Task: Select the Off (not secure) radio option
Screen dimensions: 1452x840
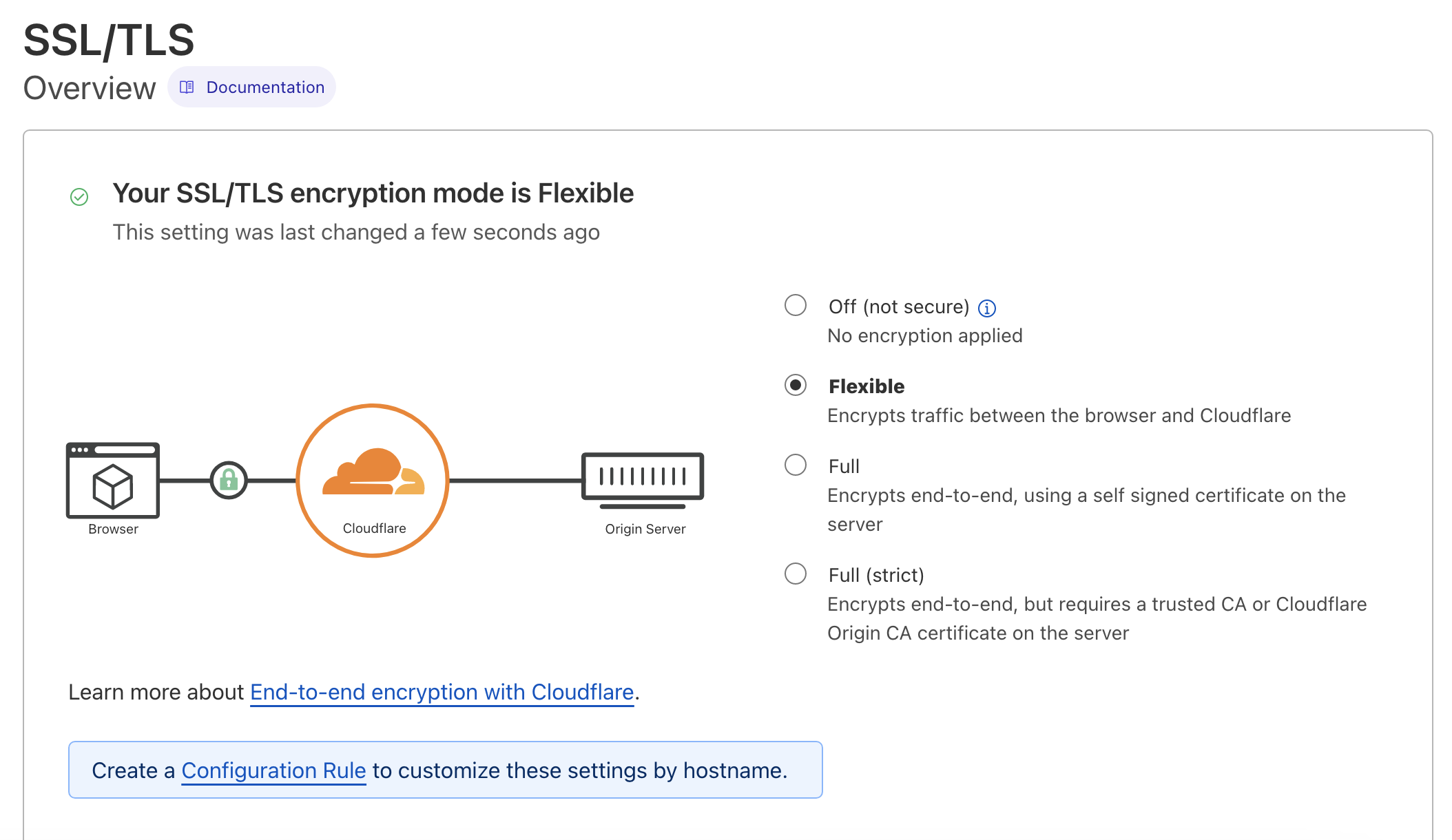Action: point(796,305)
